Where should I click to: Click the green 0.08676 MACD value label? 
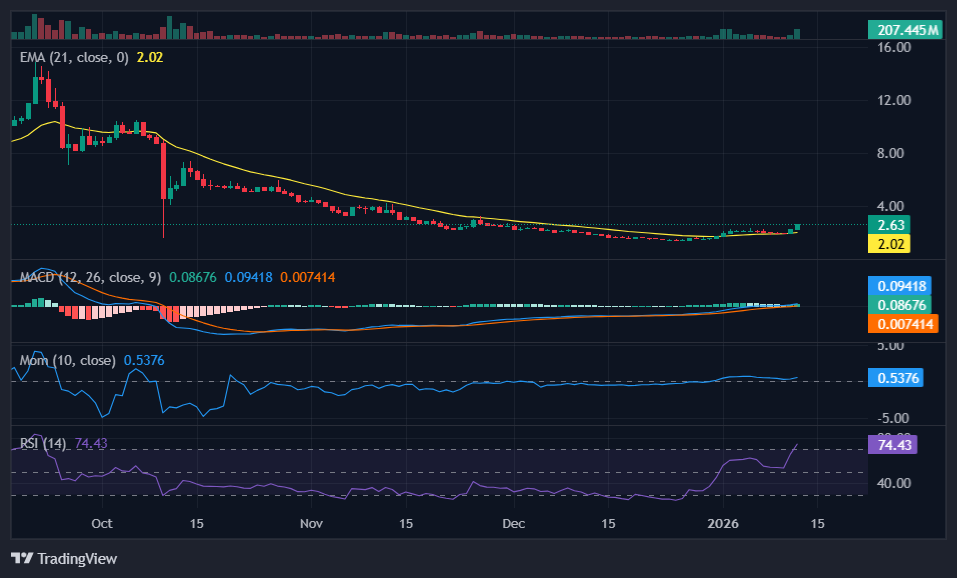click(898, 304)
